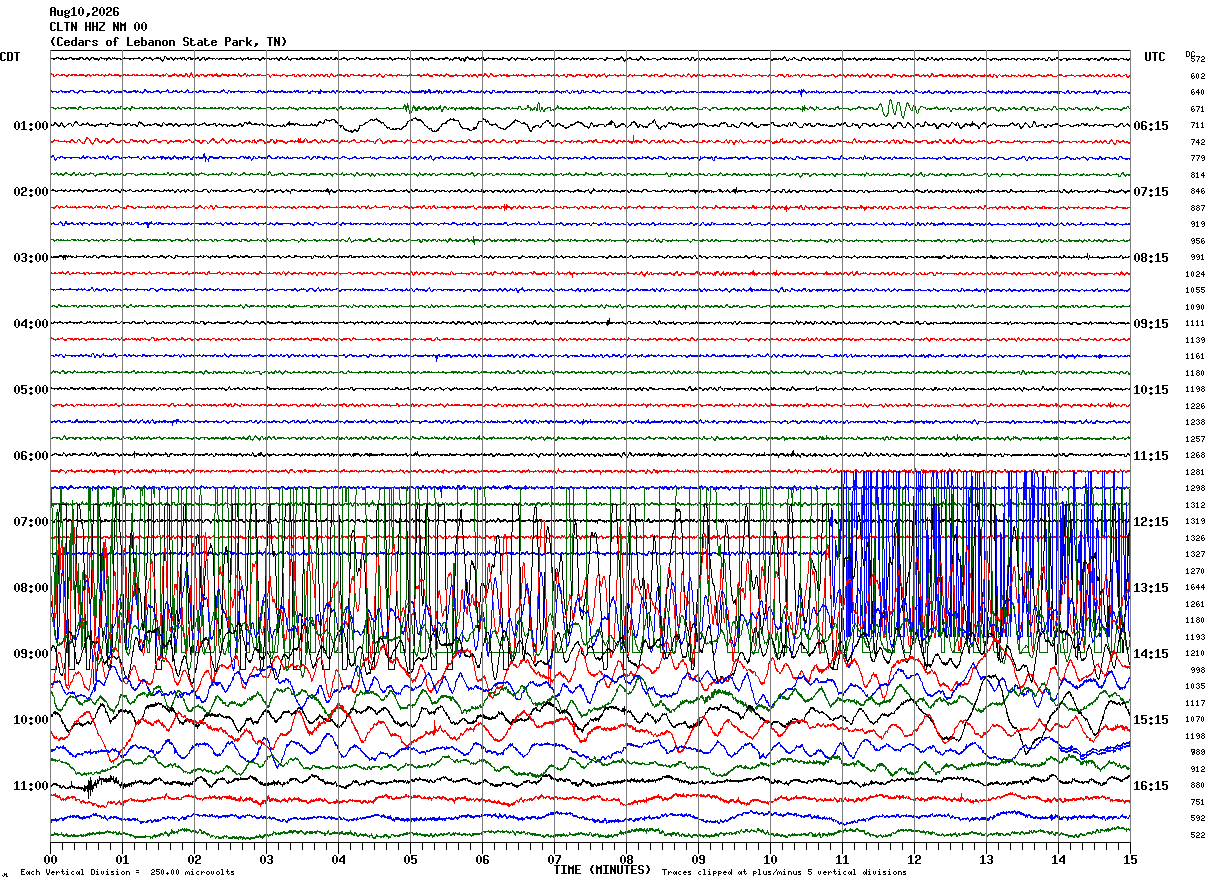1210x886 pixels.
Task: Select the 11:00 CDT time label
Action: [31, 786]
